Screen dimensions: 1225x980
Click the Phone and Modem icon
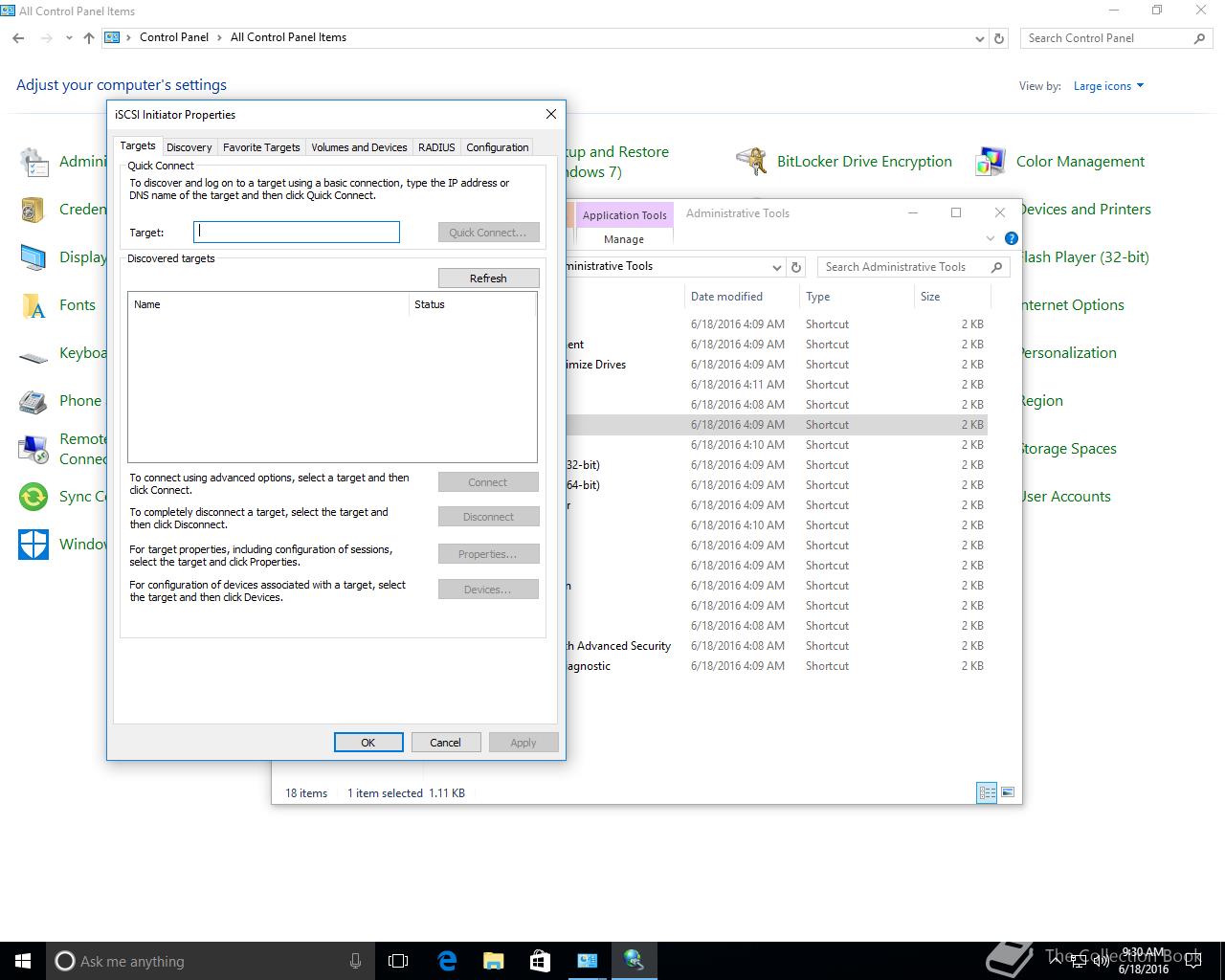(x=33, y=401)
